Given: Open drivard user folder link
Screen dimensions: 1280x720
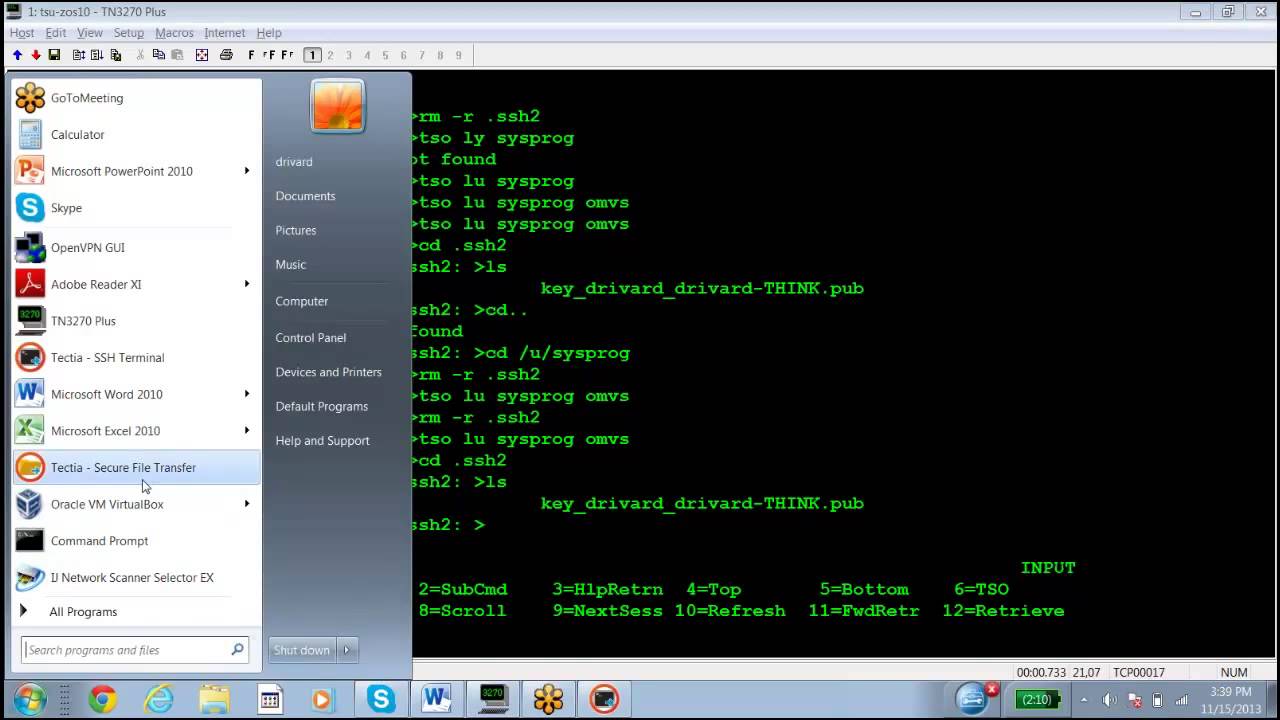Looking at the screenshot, I should (294, 162).
